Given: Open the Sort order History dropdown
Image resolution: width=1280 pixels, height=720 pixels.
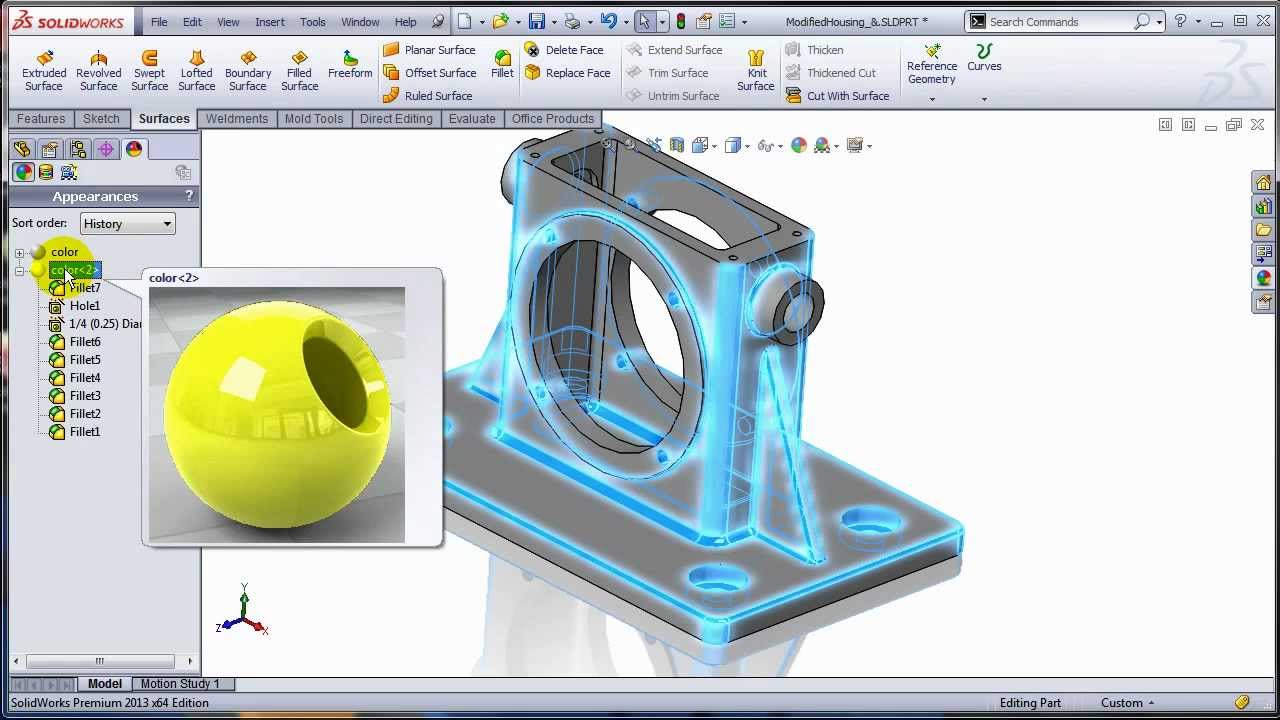Looking at the screenshot, I should pos(127,224).
